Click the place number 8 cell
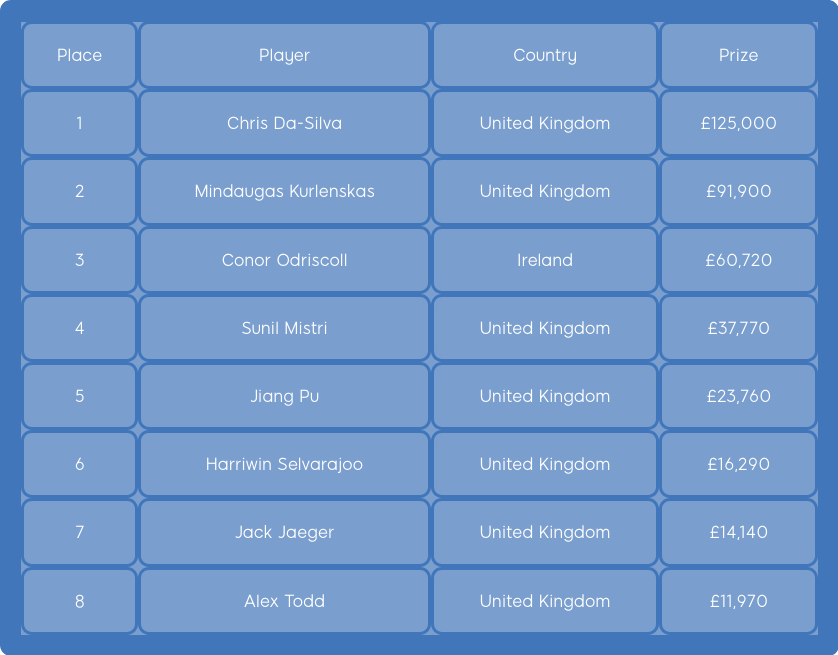838x655 pixels. click(80, 601)
